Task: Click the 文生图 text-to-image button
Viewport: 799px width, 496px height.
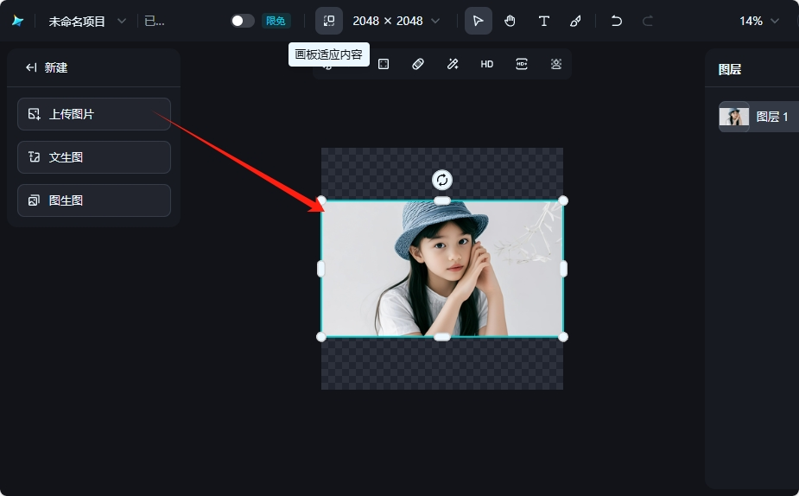Action: coord(94,157)
